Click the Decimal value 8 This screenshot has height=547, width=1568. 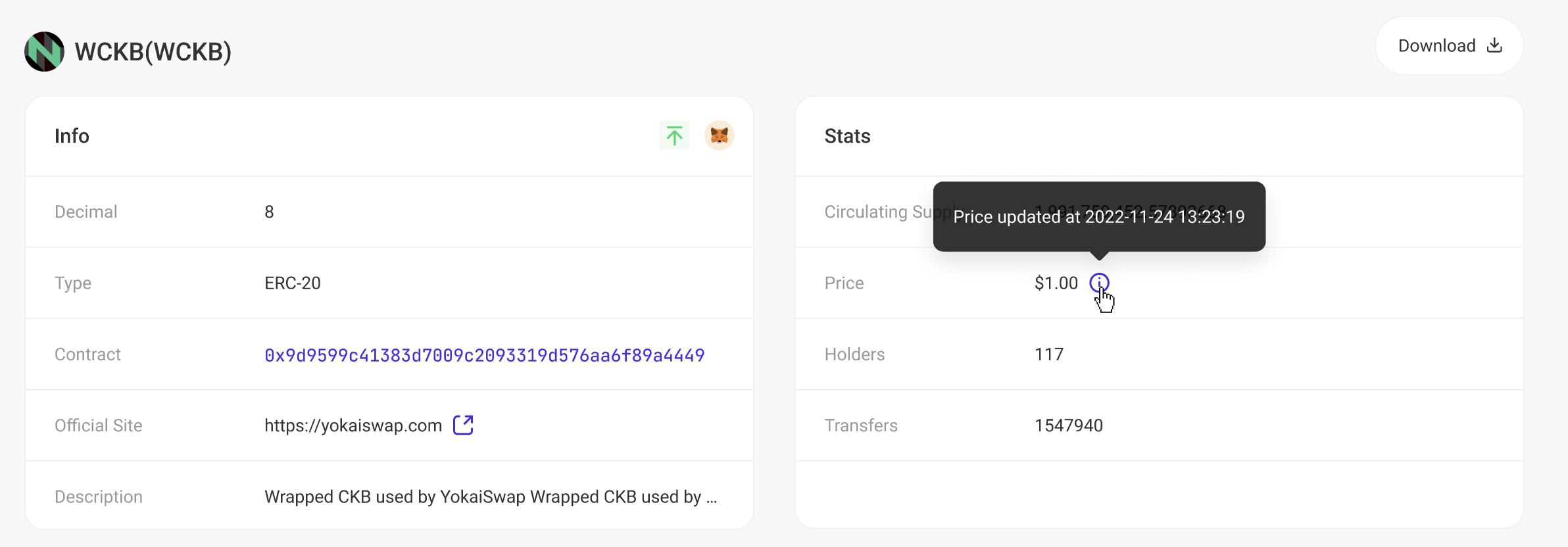point(268,212)
